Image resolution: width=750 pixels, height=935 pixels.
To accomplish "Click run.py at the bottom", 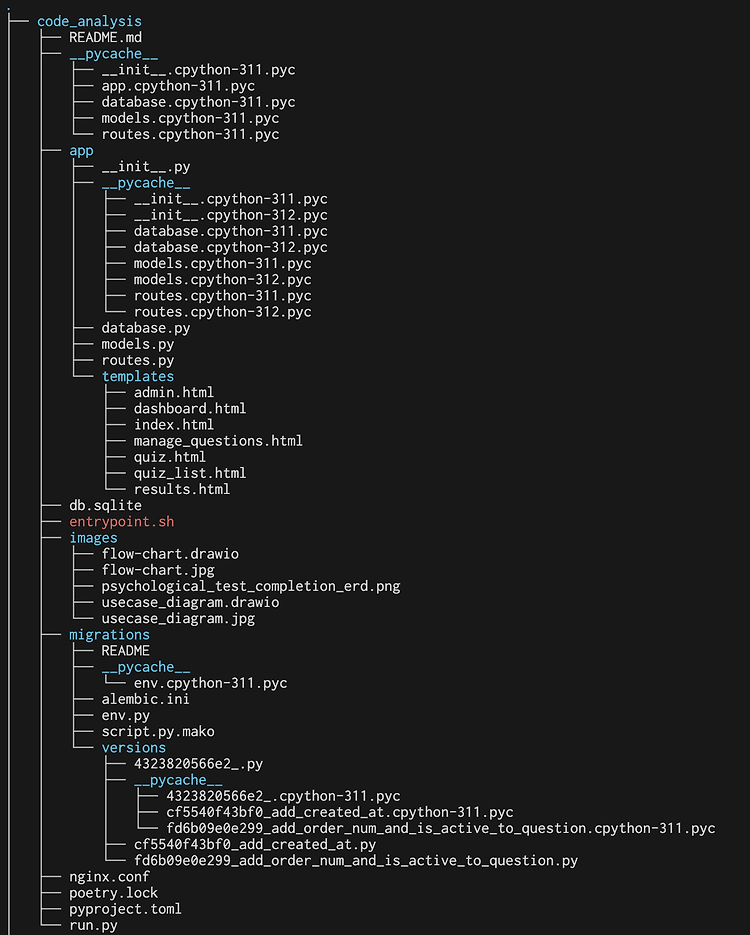I will click(93, 925).
